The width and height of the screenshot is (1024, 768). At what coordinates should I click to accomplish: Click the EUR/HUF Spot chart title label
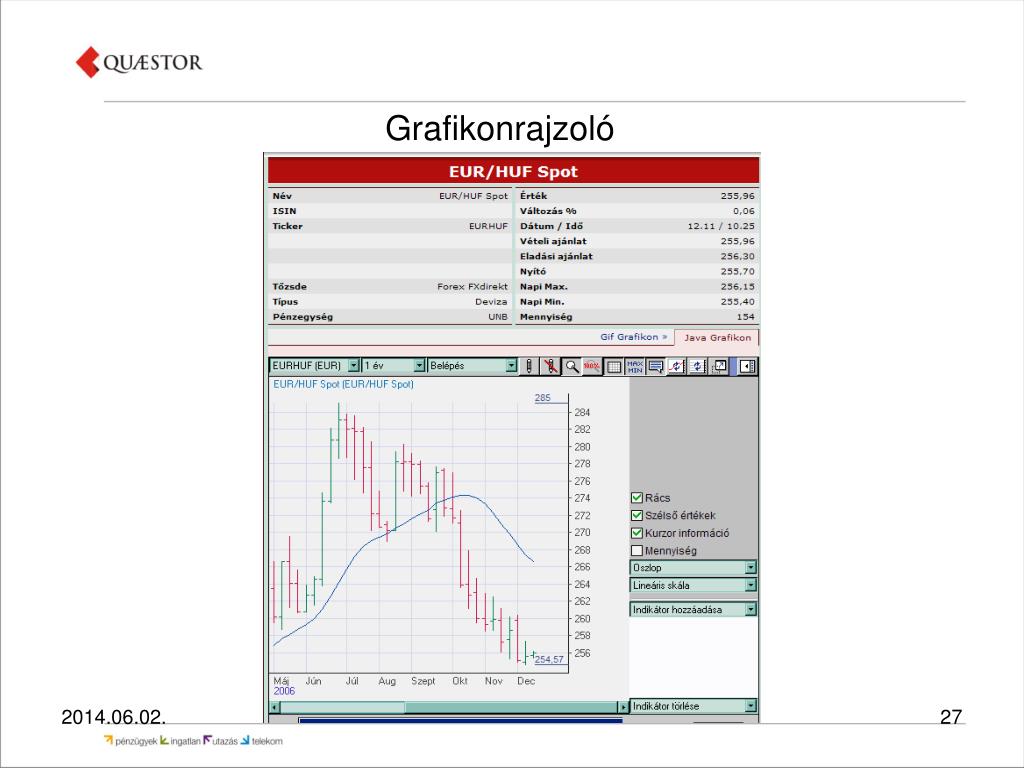click(x=343, y=384)
